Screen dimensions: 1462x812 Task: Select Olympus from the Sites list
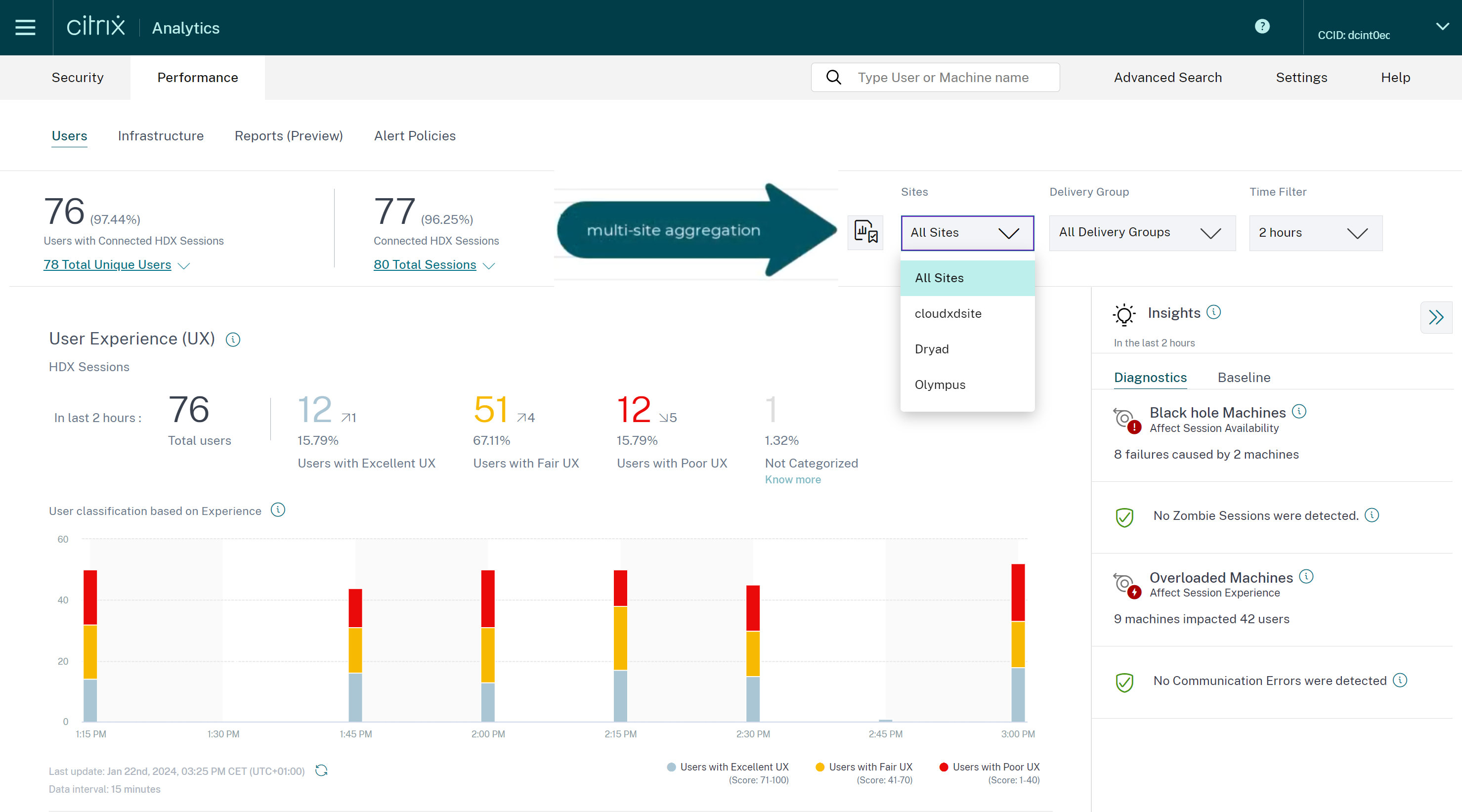click(x=940, y=385)
